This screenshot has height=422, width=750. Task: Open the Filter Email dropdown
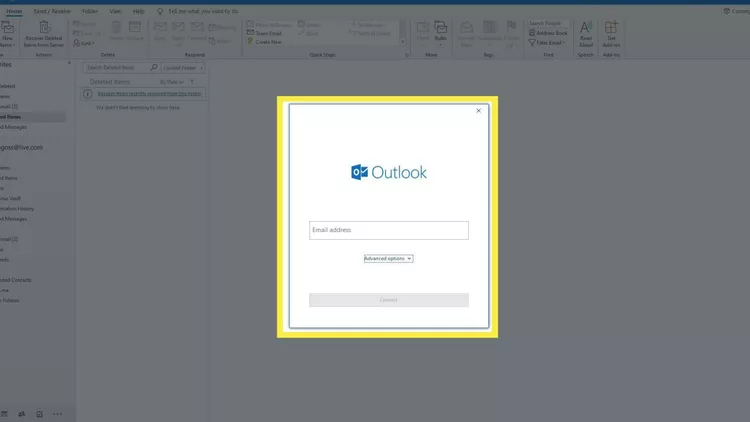(x=547, y=43)
